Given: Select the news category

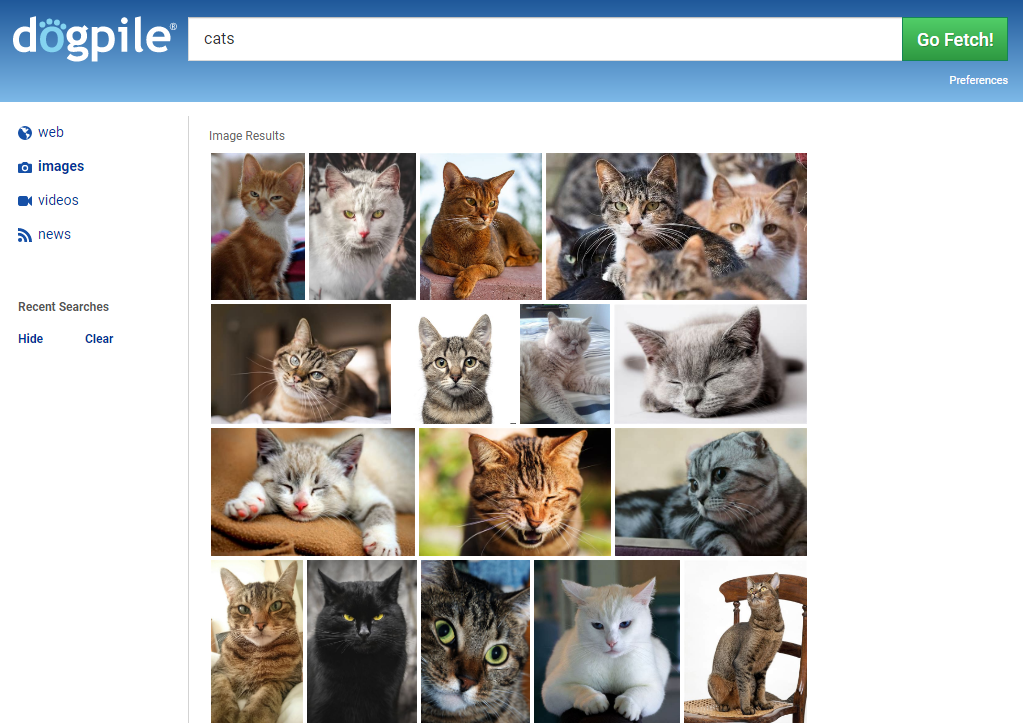Looking at the screenshot, I should pyautogui.click(x=54, y=234).
